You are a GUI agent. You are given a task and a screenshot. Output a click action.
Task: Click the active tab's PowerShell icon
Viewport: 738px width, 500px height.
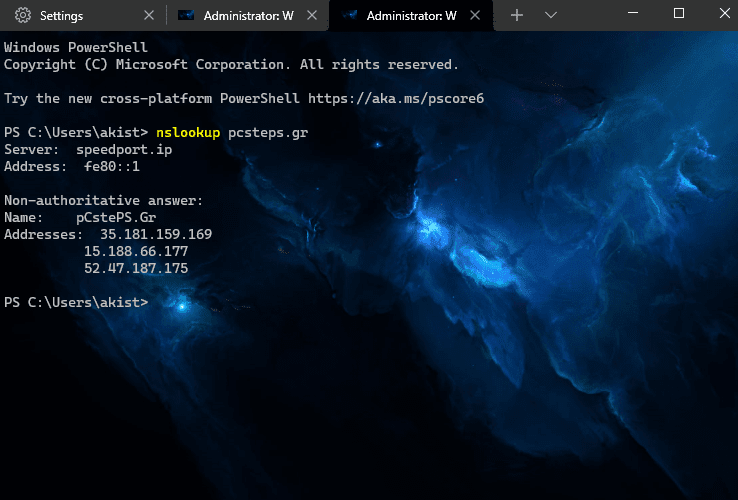[349, 16]
